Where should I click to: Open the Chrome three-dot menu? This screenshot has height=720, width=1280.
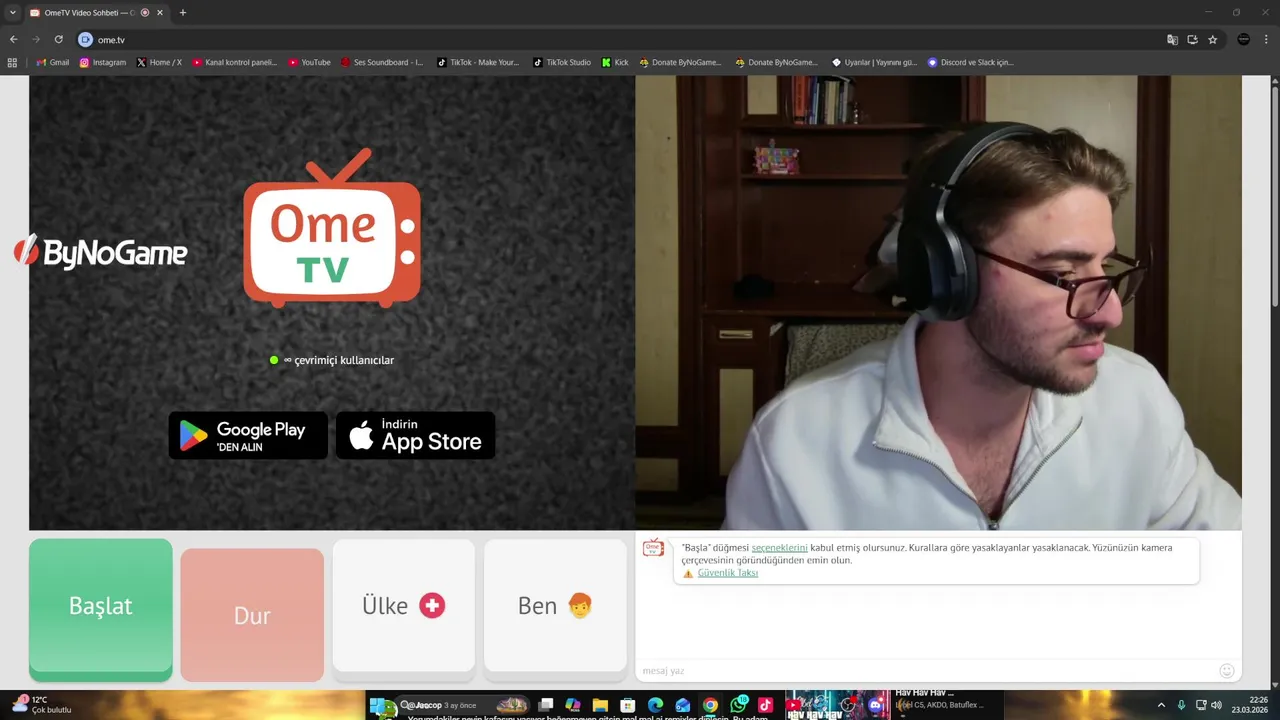point(1266,40)
